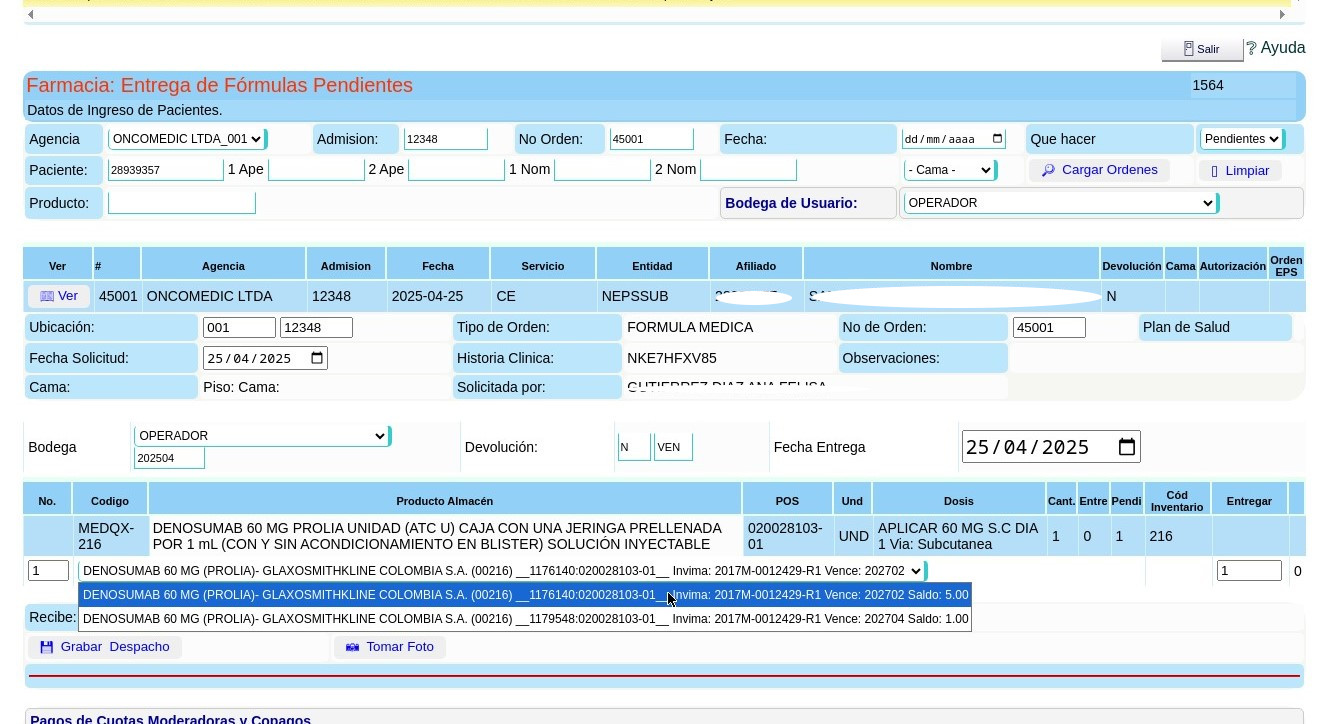Open Bodega de Usuario OPERADOR dropdown
The height and width of the screenshot is (724, 1332).
pos(1059,203)
